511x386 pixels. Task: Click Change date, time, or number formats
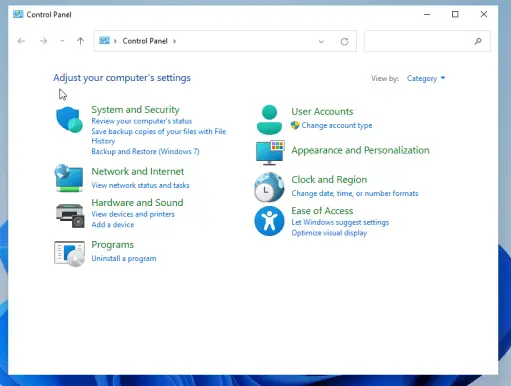(355, 193)
